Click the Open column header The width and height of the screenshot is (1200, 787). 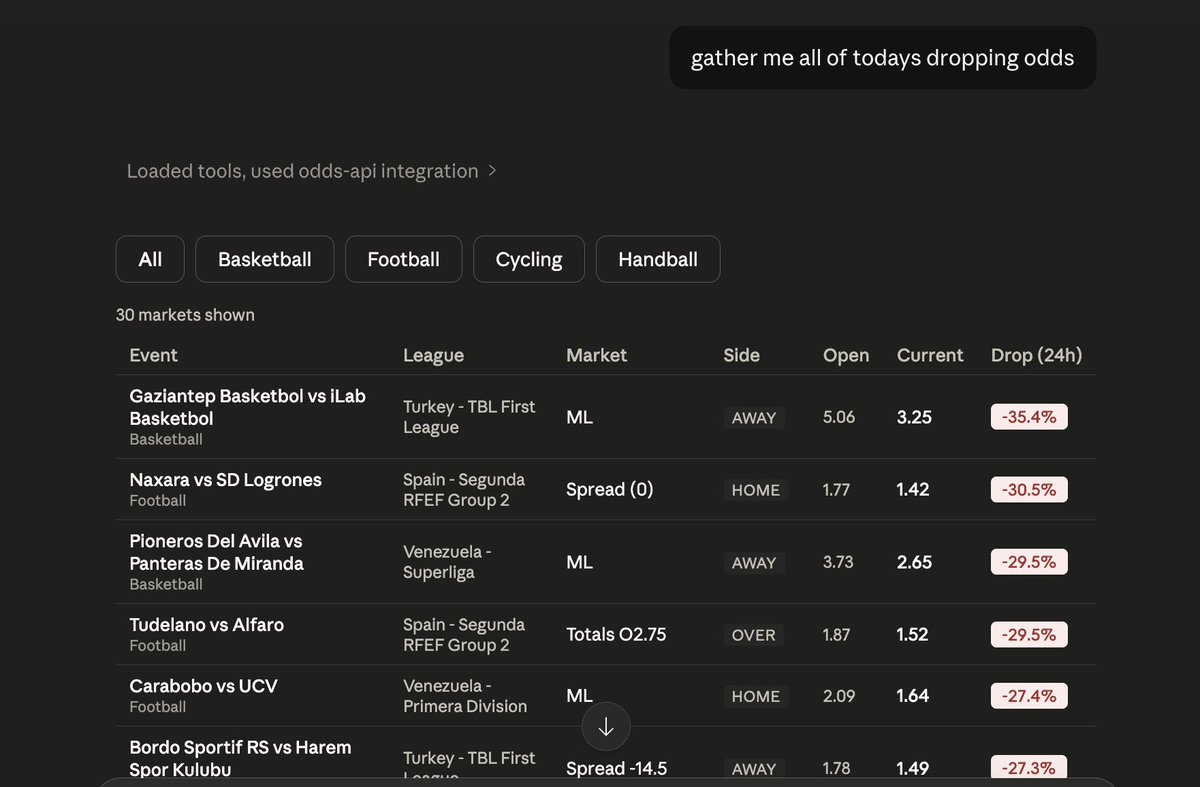(x=846, y=355)
